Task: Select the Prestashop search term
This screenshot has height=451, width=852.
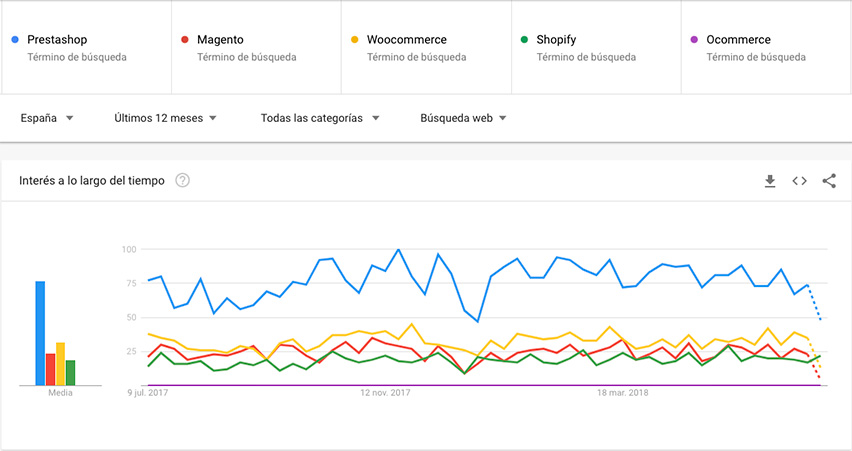Action: pos(58,40)
